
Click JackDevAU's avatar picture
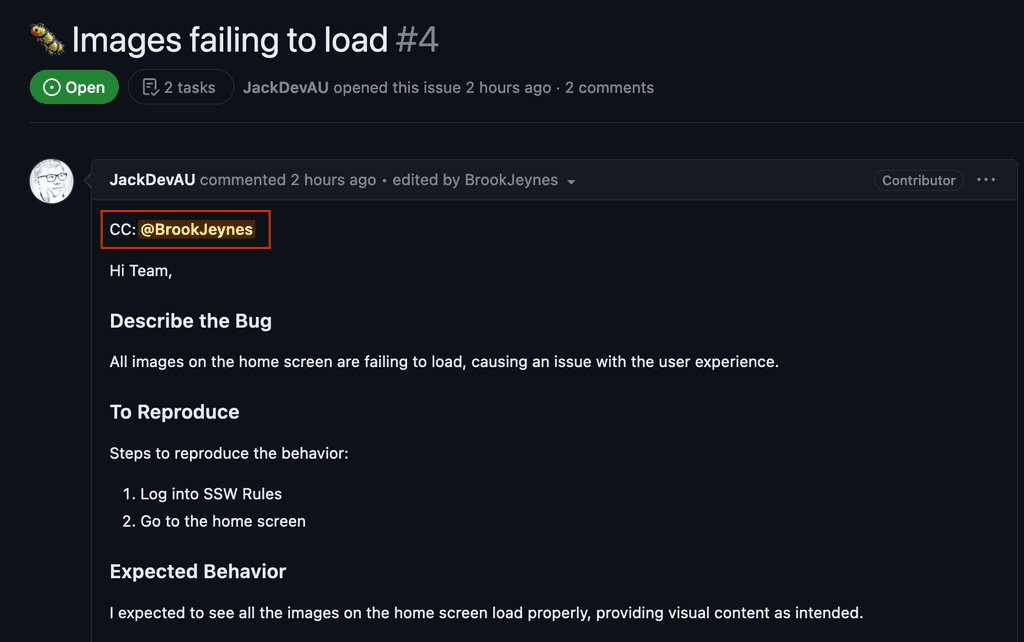point(51,181)
